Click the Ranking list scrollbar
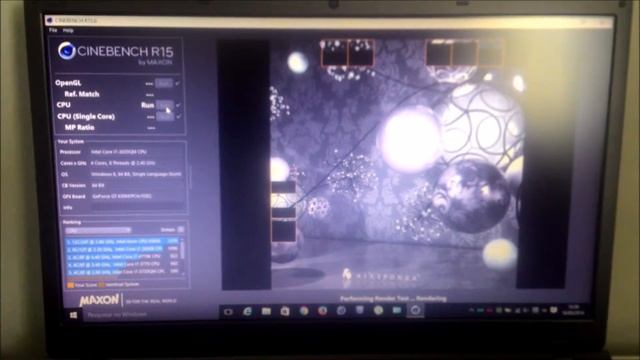 pyautogui.click(x=182, y=256)
